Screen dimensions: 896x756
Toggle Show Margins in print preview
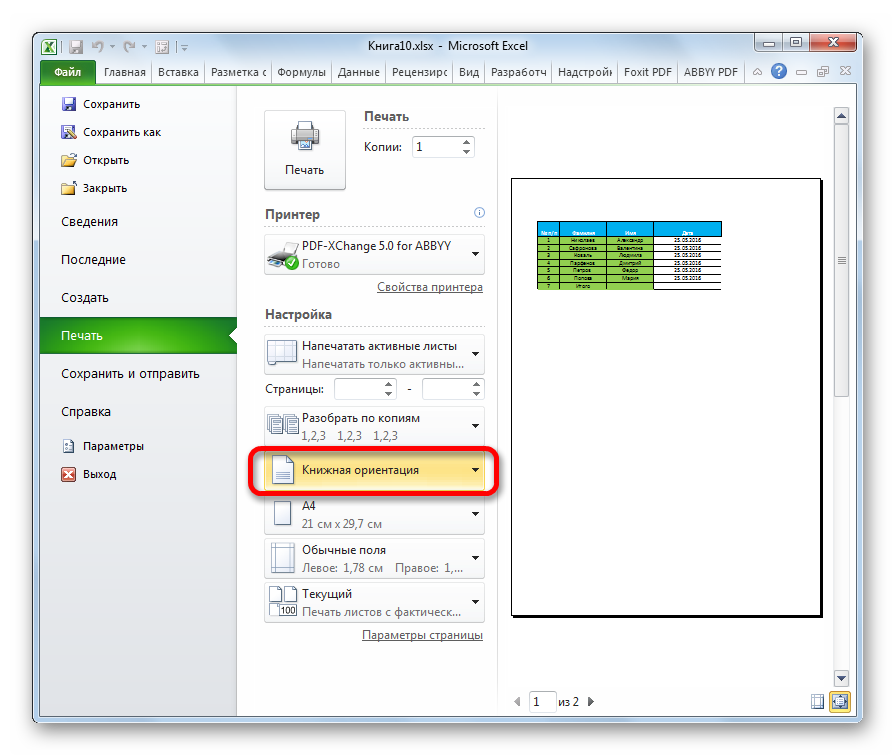click(x=818, y=702)
